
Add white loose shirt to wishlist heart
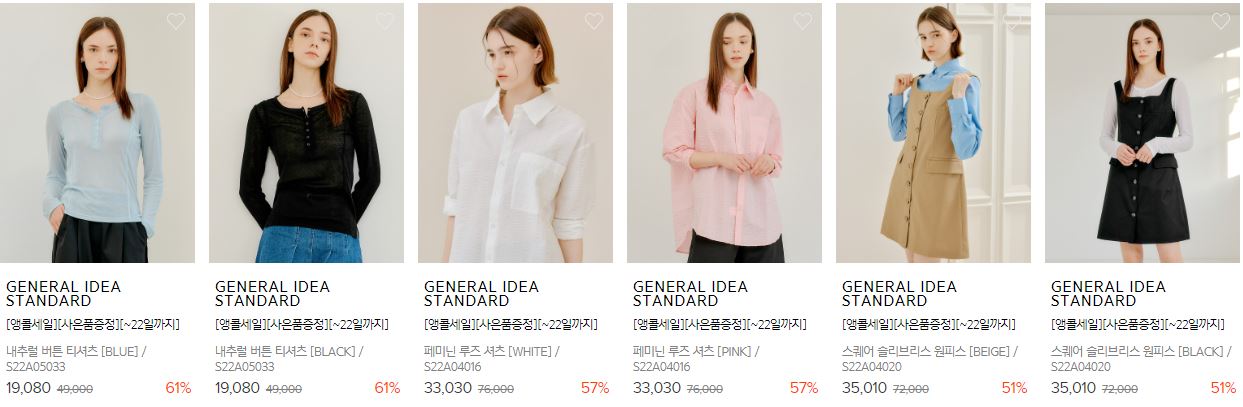(x=594, y=21)
